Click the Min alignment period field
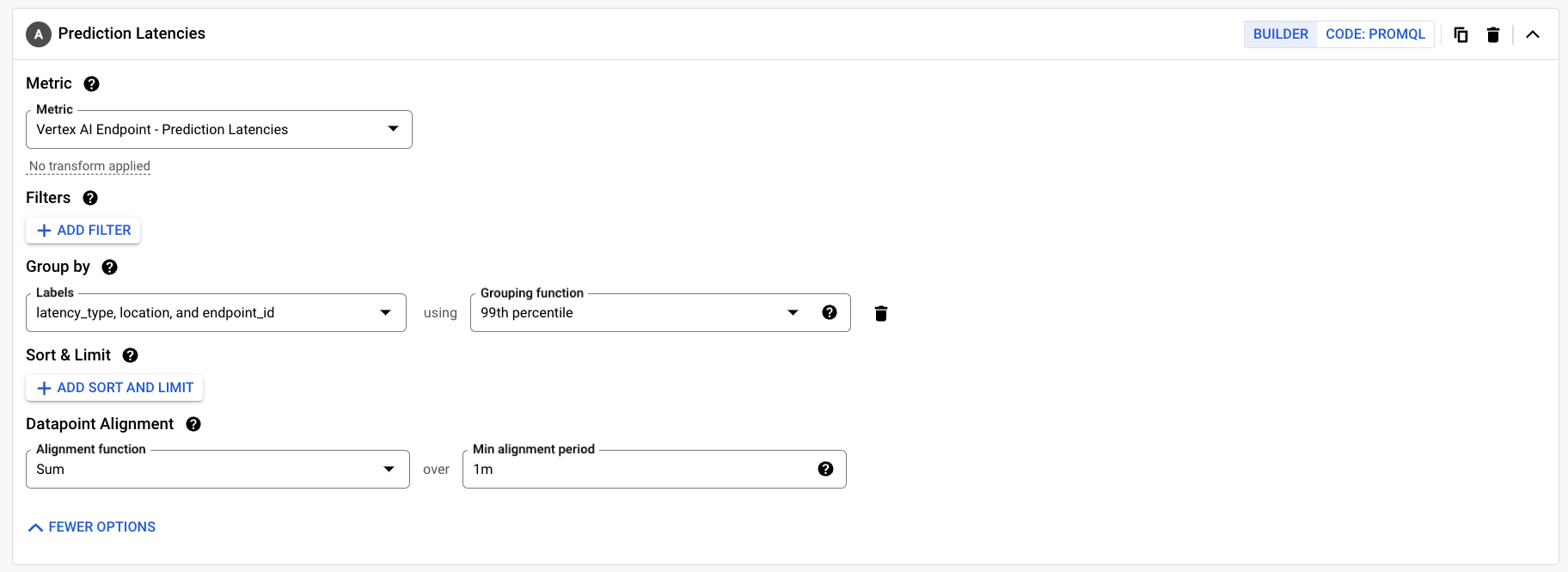Screen dimensions: 1568x572 pos(636,469)
